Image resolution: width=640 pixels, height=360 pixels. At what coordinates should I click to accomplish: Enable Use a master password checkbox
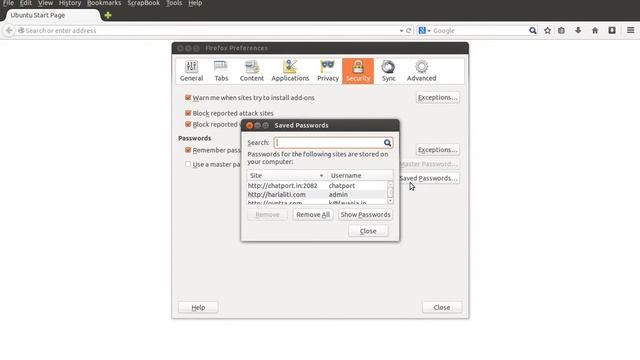point(188,164)
